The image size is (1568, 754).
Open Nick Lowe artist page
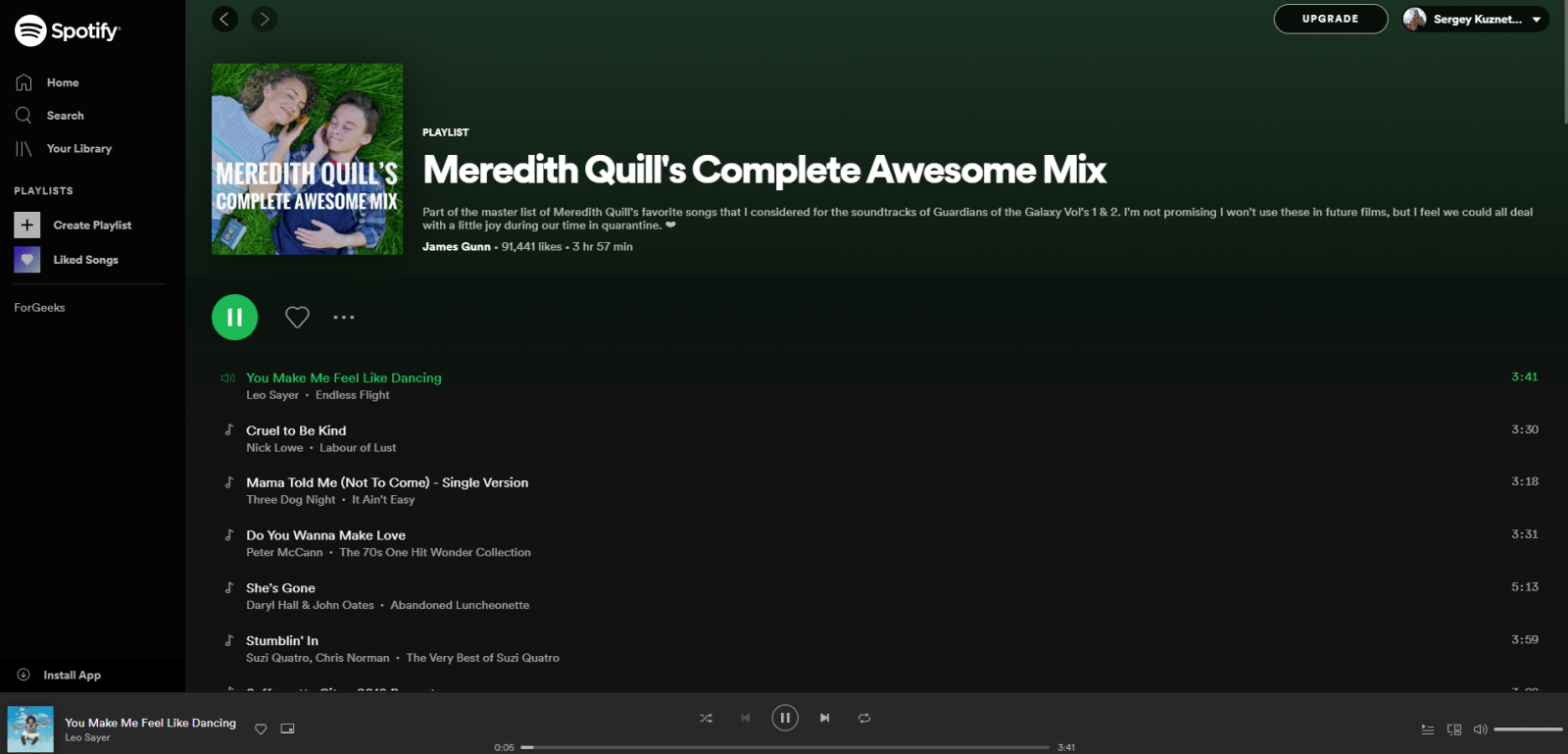click(274, 448)
